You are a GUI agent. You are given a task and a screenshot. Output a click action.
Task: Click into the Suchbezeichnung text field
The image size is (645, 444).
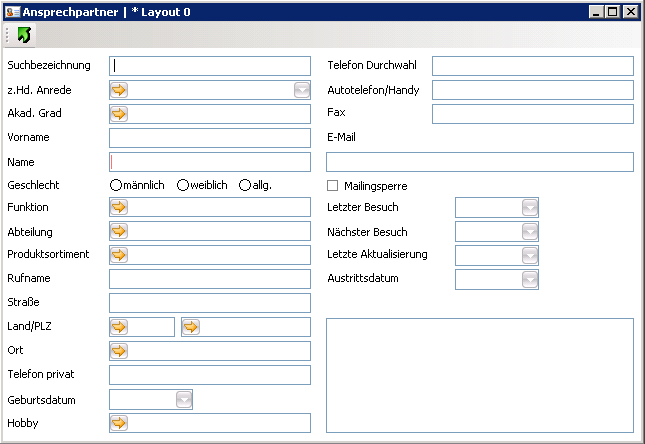coord(212,66)
